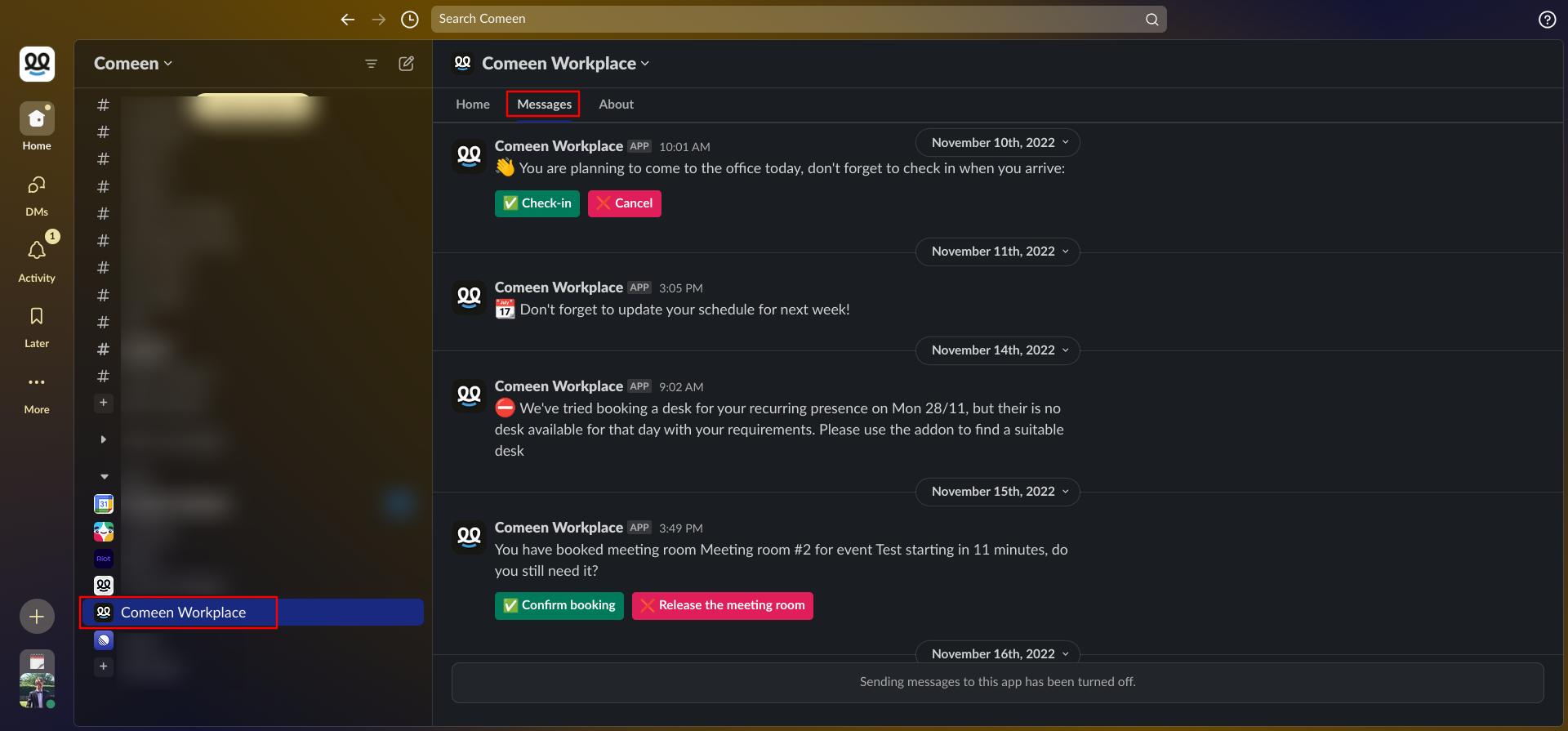
Task: Open the Home section in rail
Action: (x=37, y=127)
